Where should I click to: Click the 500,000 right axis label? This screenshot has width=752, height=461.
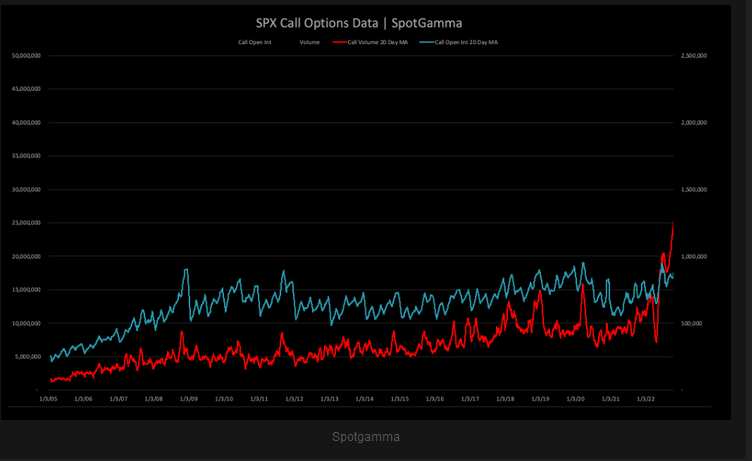pyautogui.click(x=692, y=323)
